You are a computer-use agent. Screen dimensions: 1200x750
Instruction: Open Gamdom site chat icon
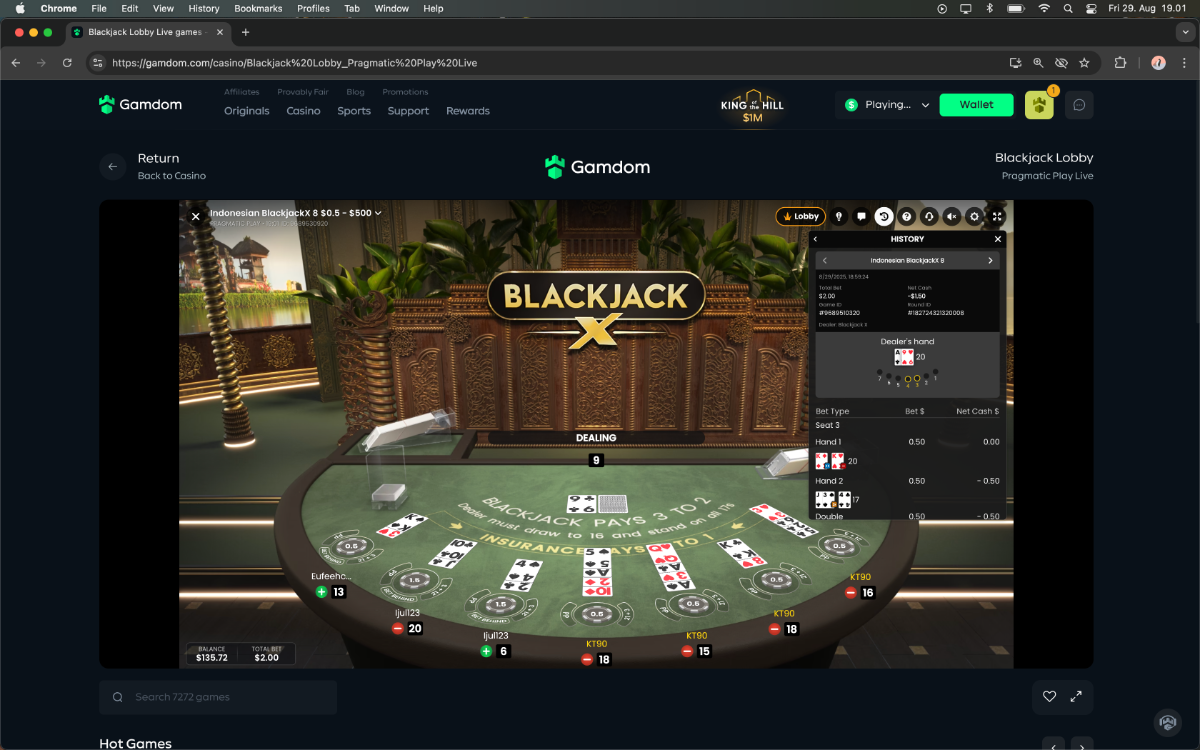click(1079, 105)
